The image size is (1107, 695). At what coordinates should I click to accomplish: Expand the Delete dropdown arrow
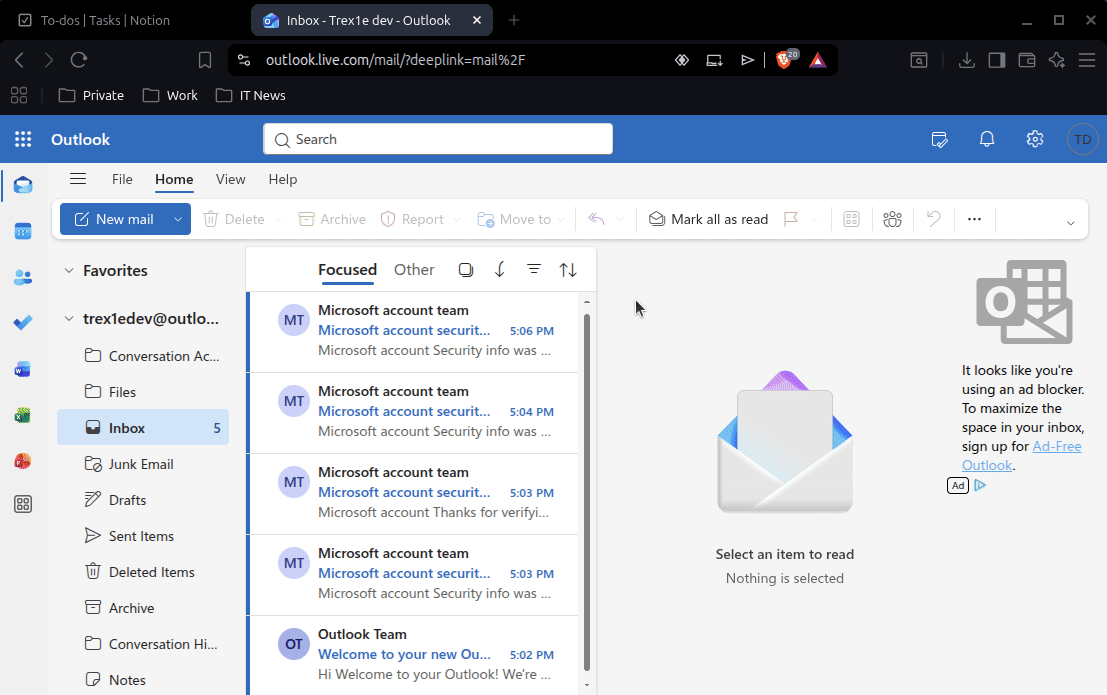point(277,220)
